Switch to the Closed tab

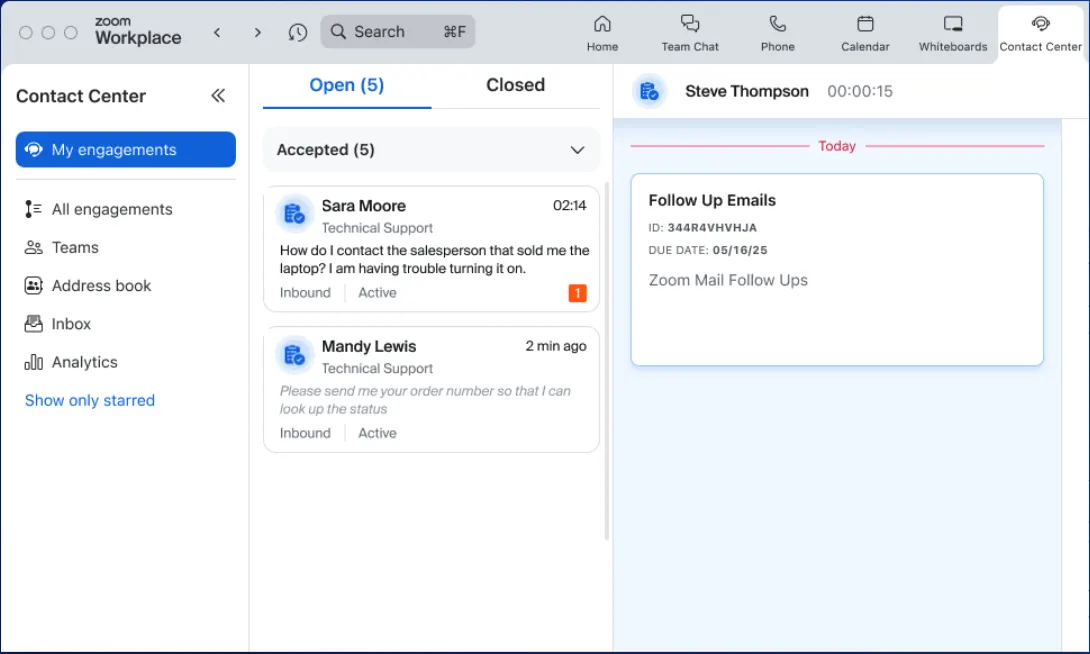click(x=515, y=85)
